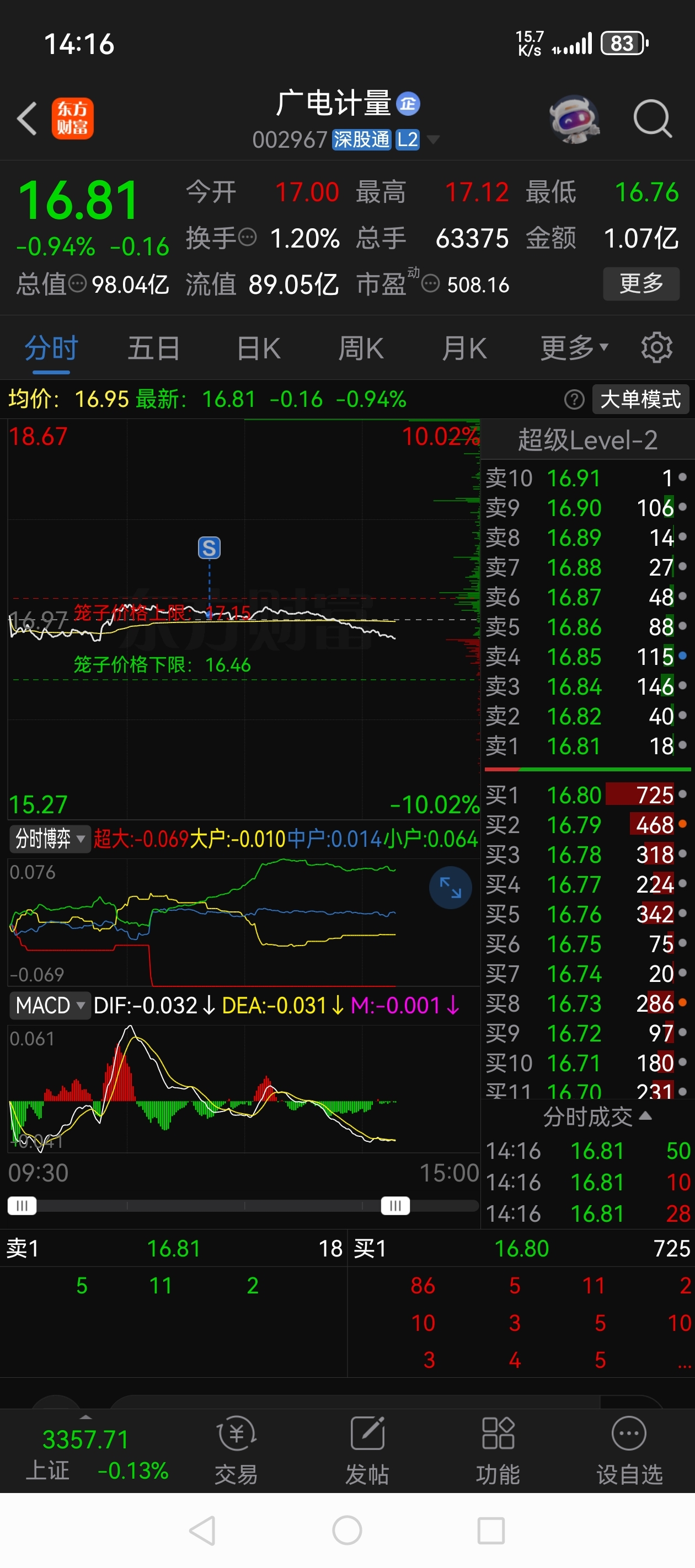Switch to 周K tab
This screenshot has height=1568, width=695.
pos(361,349)
